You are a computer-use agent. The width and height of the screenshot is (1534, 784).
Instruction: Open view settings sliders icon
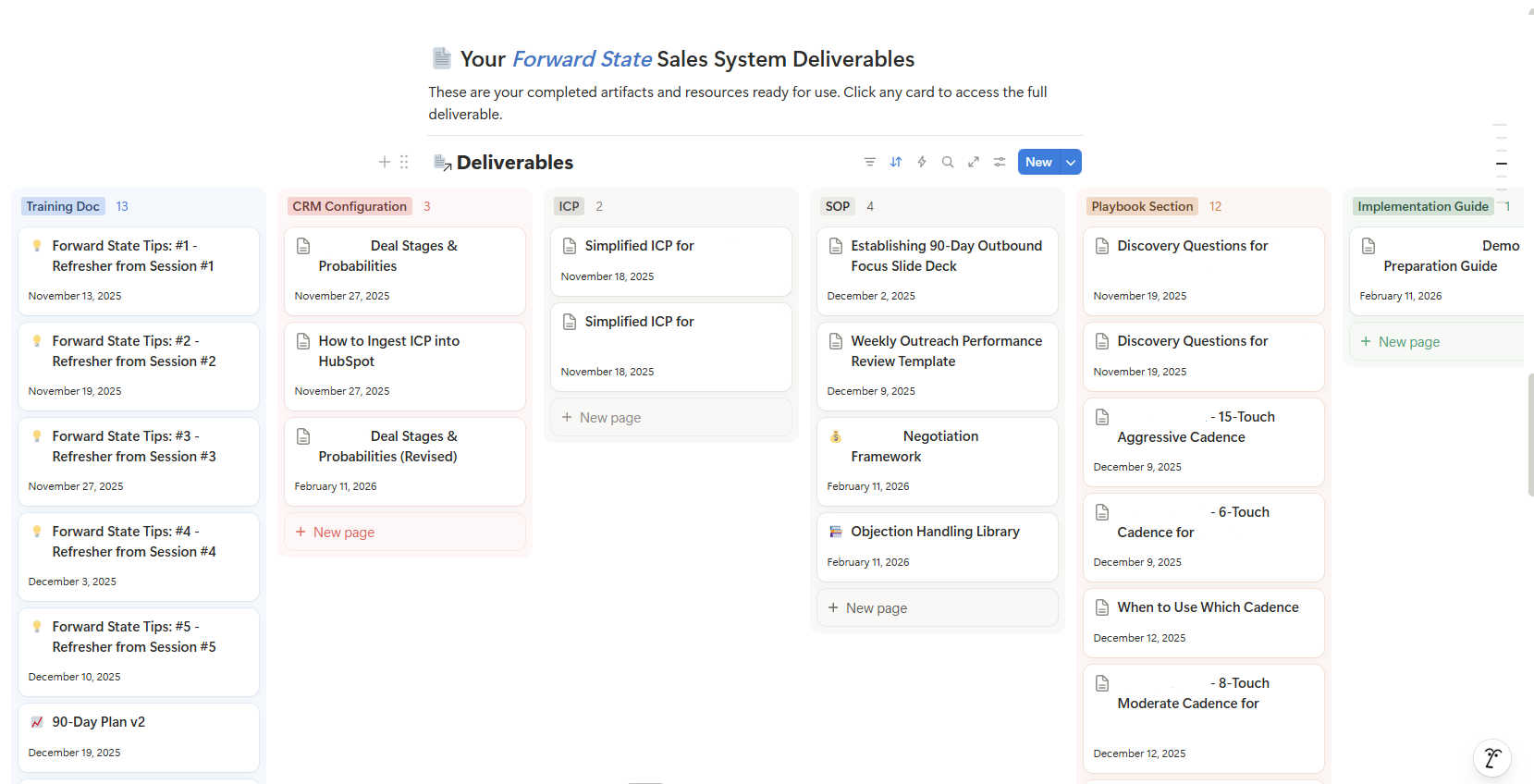tap(1000, 162)
